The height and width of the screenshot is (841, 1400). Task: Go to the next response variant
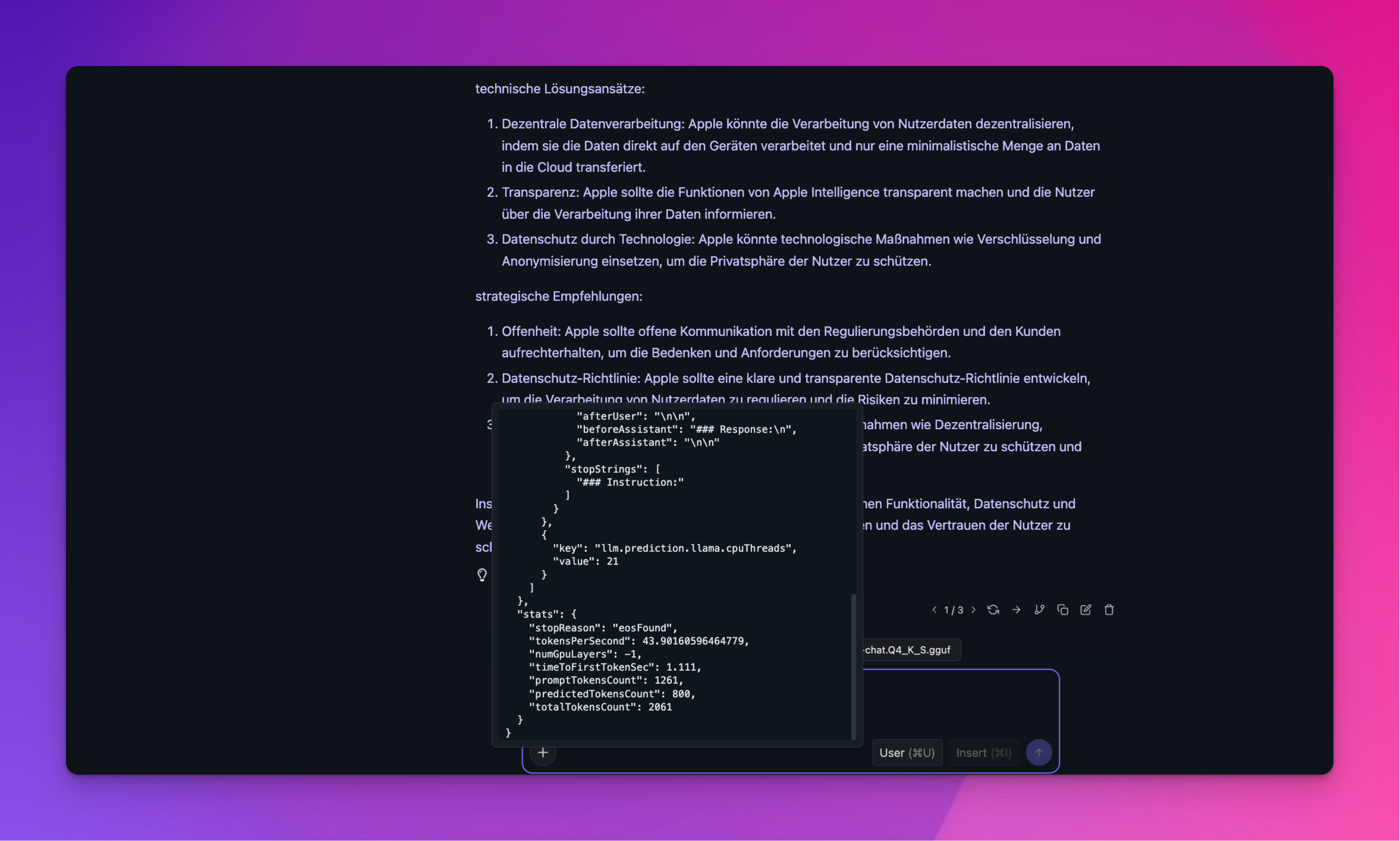coord(974,610)
